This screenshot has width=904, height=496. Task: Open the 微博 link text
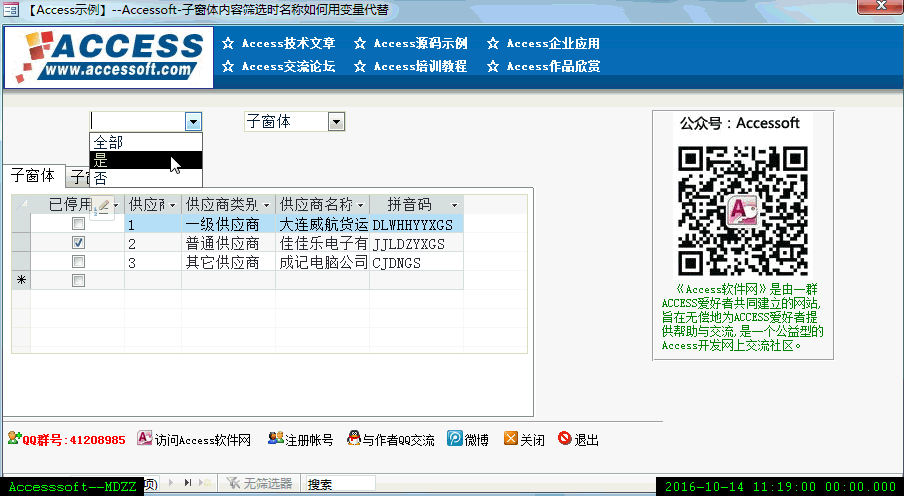pos(476,440)
